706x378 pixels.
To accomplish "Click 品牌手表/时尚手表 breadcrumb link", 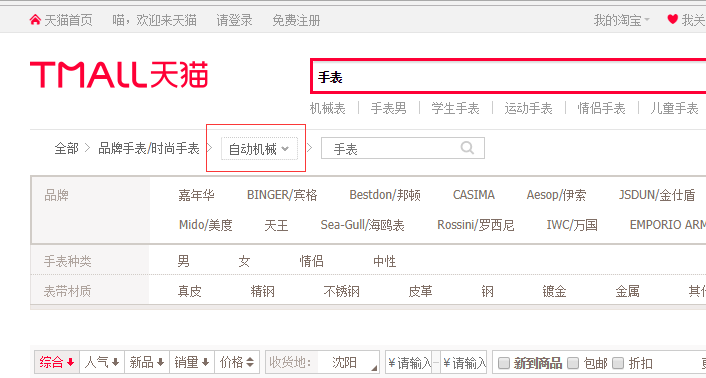I will pyautogui.click(x=149, y=148).
